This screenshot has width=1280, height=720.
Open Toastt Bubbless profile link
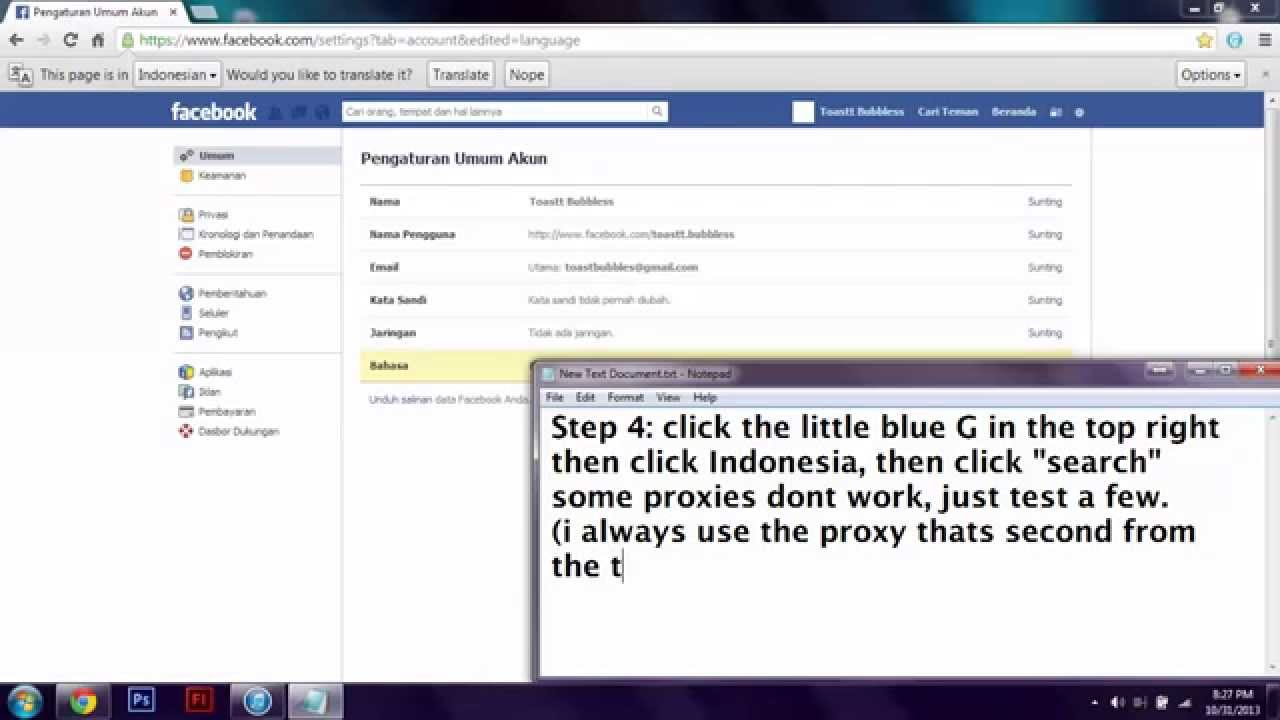click(x=861, y=112)
